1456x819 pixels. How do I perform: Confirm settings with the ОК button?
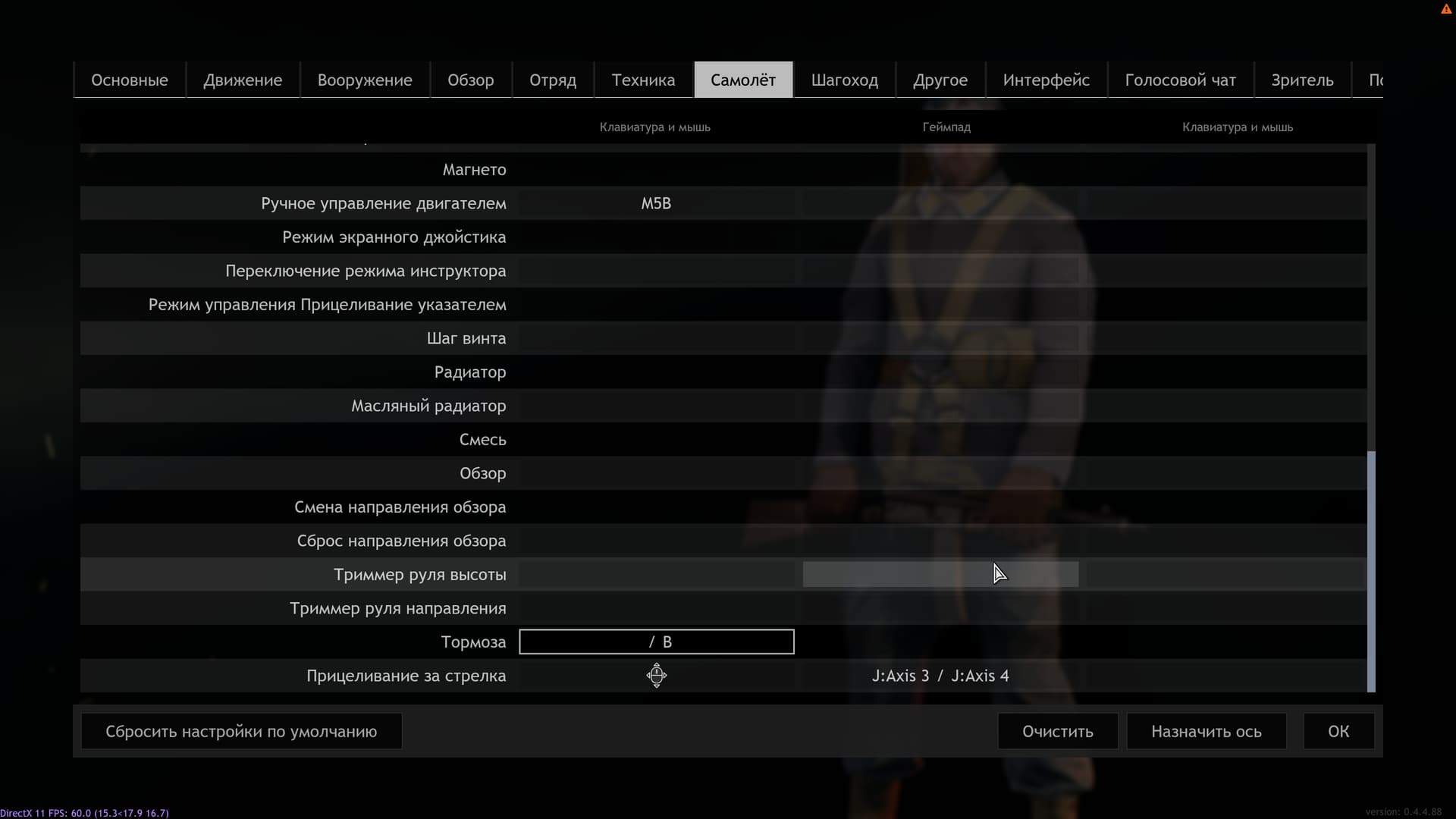coord(1338,731)
